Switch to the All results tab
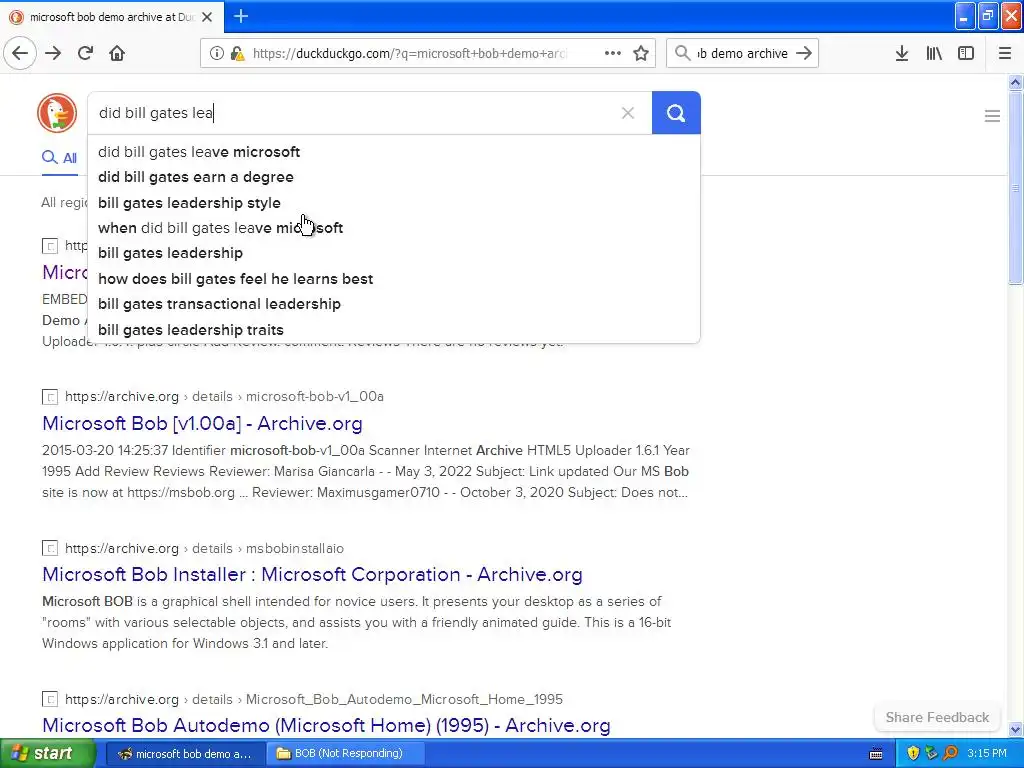This screenshot has width=1024, height=768. (59, 158)
